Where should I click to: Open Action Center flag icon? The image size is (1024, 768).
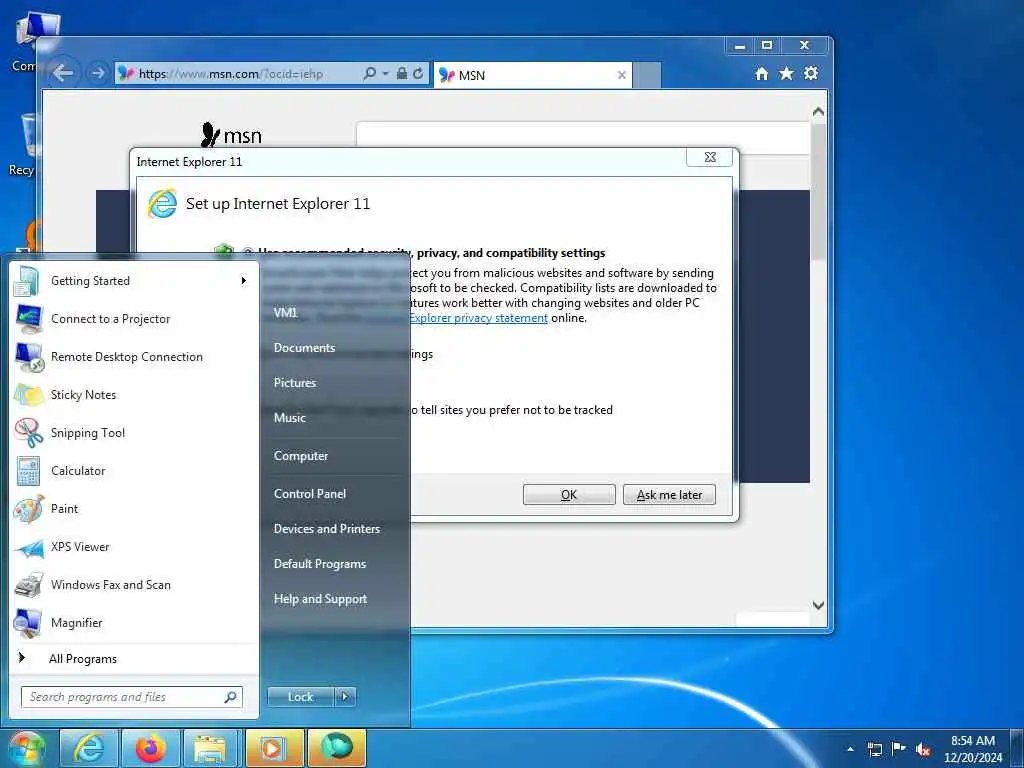click(x=899, y=749)
